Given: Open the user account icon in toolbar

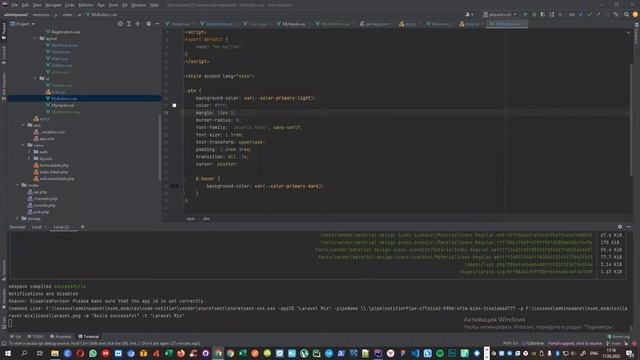Looking at the screenshot, I should (x=469, y=14).
